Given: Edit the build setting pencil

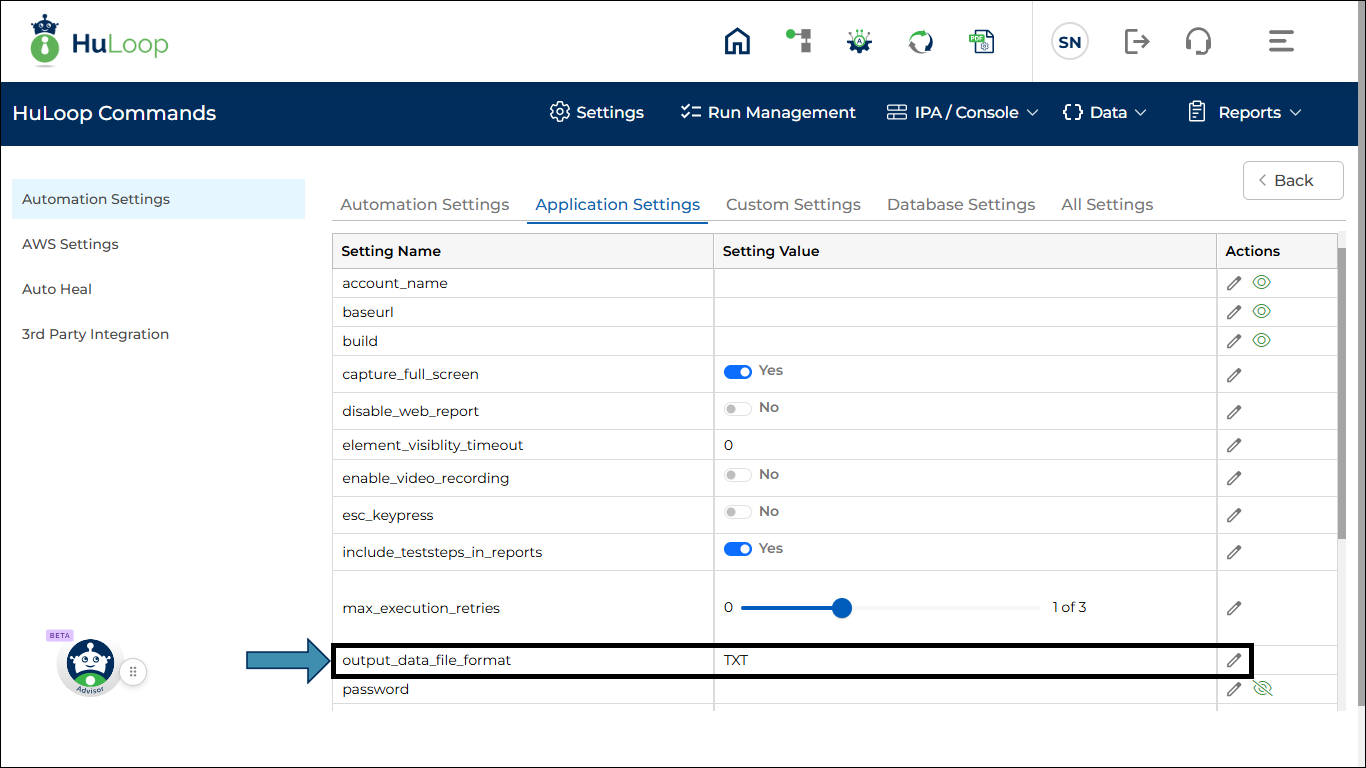Looking at the screenshot, I should 1234,342.
